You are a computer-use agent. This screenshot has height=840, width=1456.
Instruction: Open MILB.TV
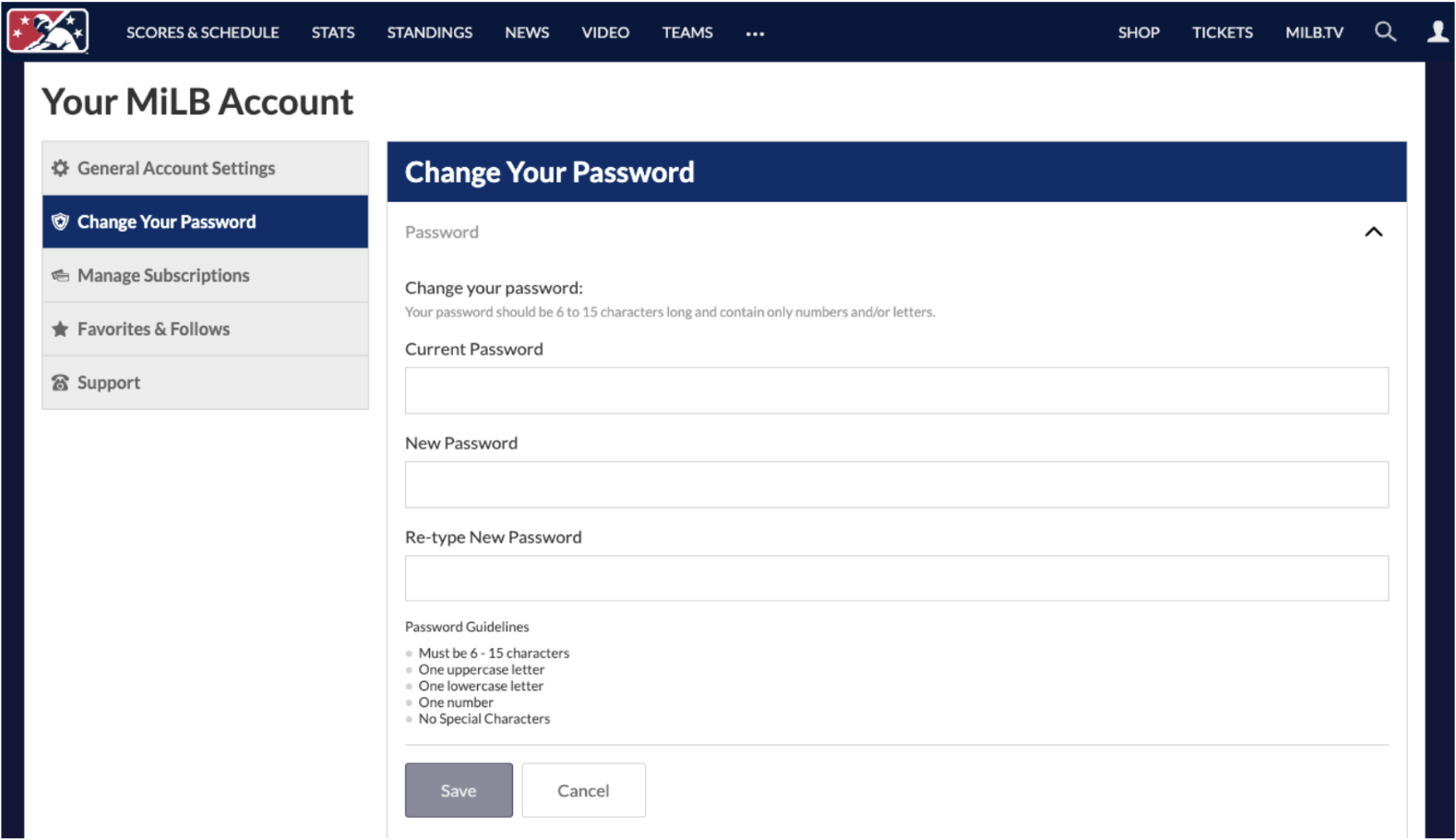(x=1313, y=32)
